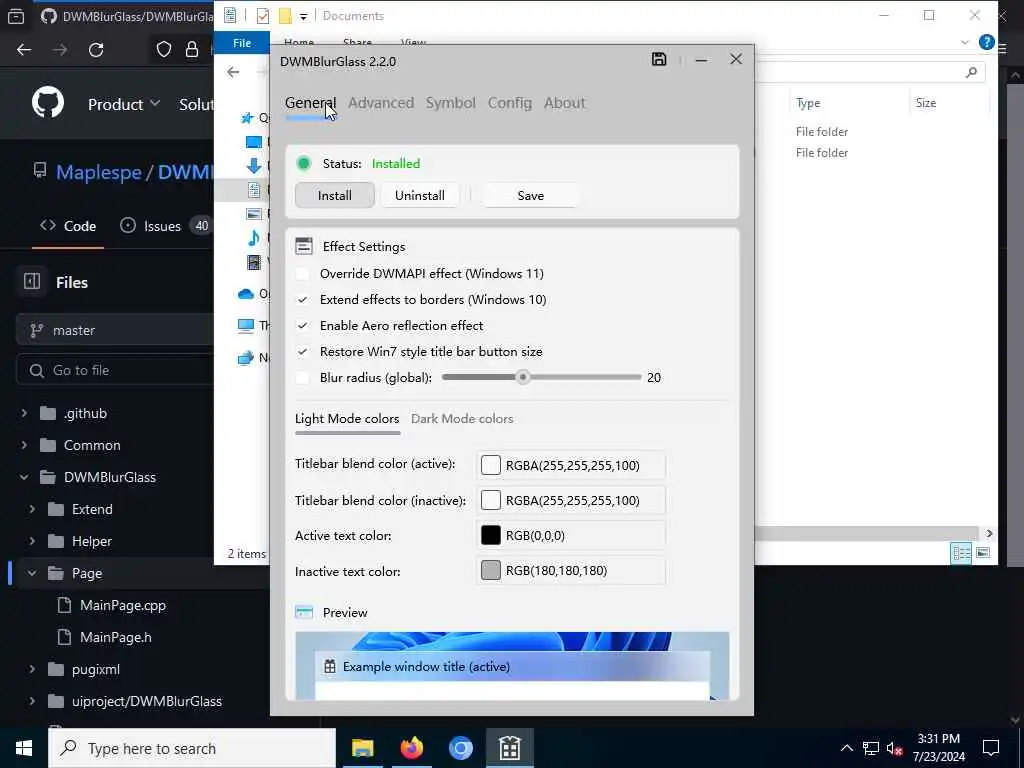Open MainPage.cpp in the file tree
The image size is (1024, 768).
123,605
